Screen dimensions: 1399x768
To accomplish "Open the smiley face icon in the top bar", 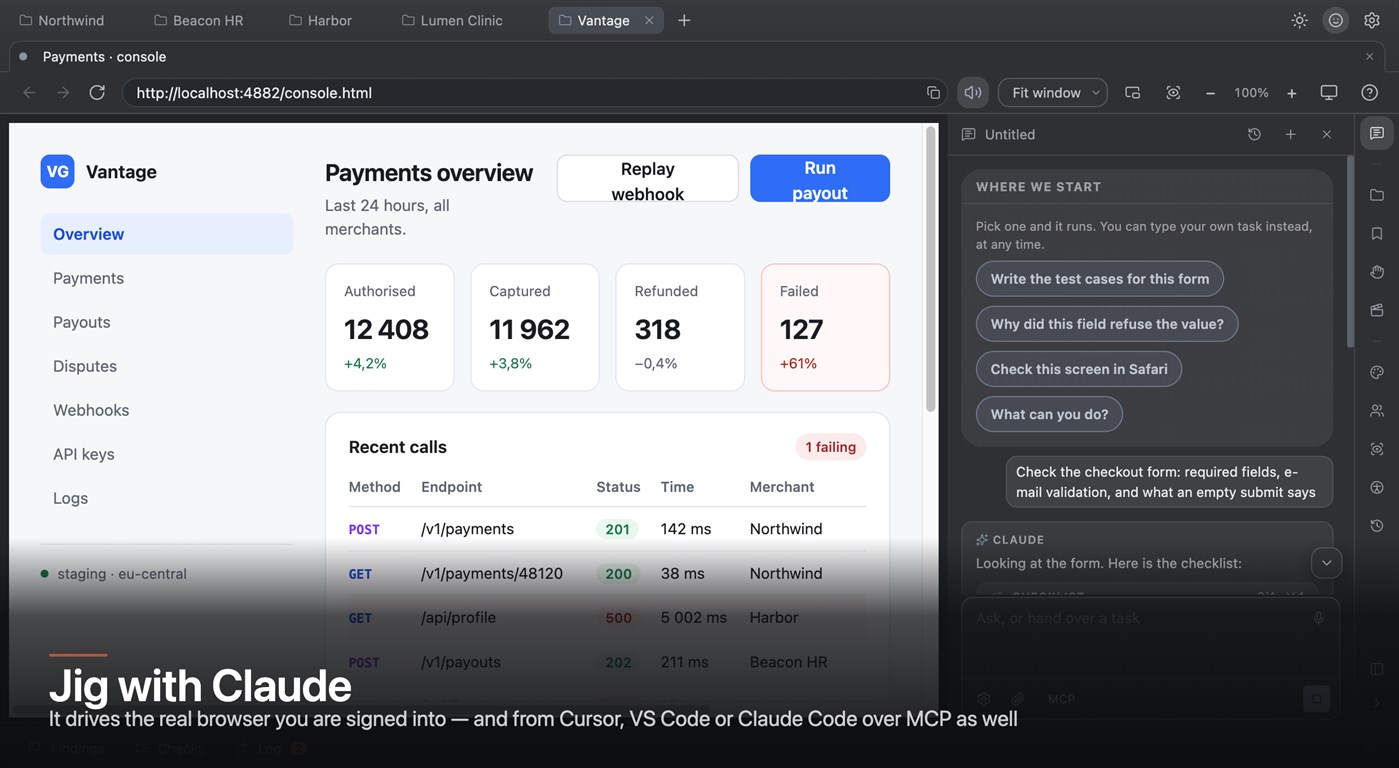I will (1335, 20).
